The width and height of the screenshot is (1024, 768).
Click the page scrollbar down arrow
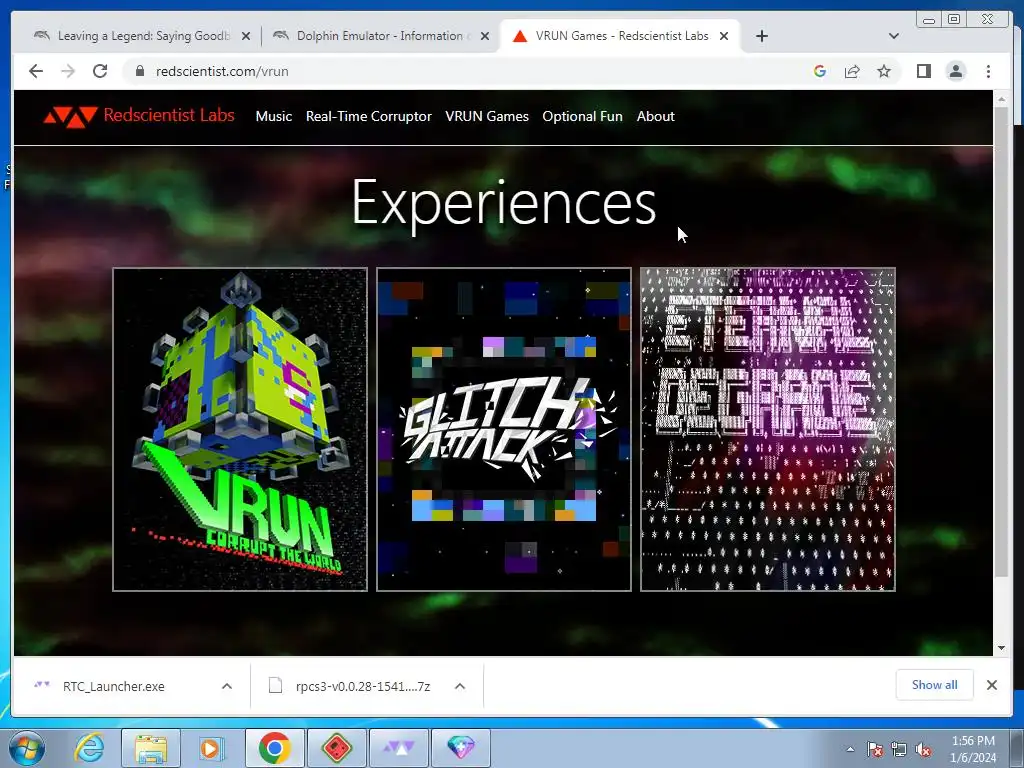coord(1001,648)
